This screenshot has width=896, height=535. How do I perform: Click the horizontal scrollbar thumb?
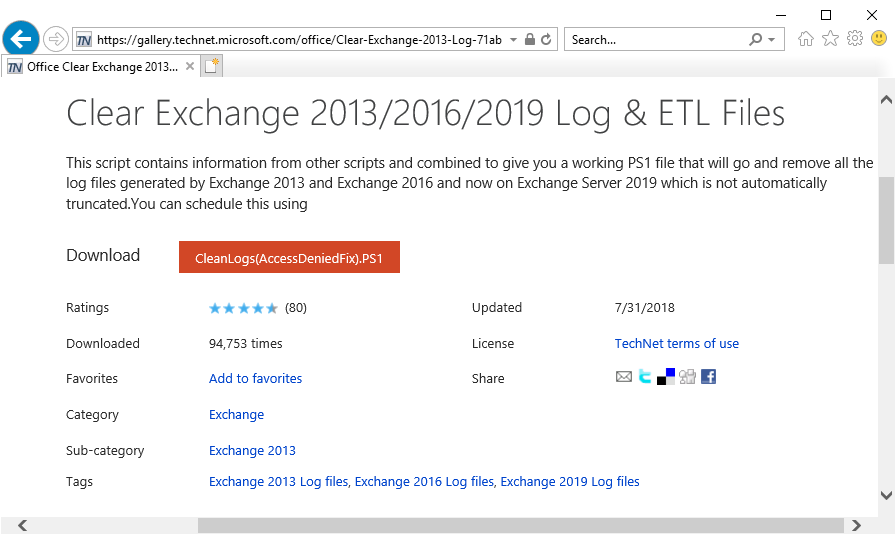point(521,525)
